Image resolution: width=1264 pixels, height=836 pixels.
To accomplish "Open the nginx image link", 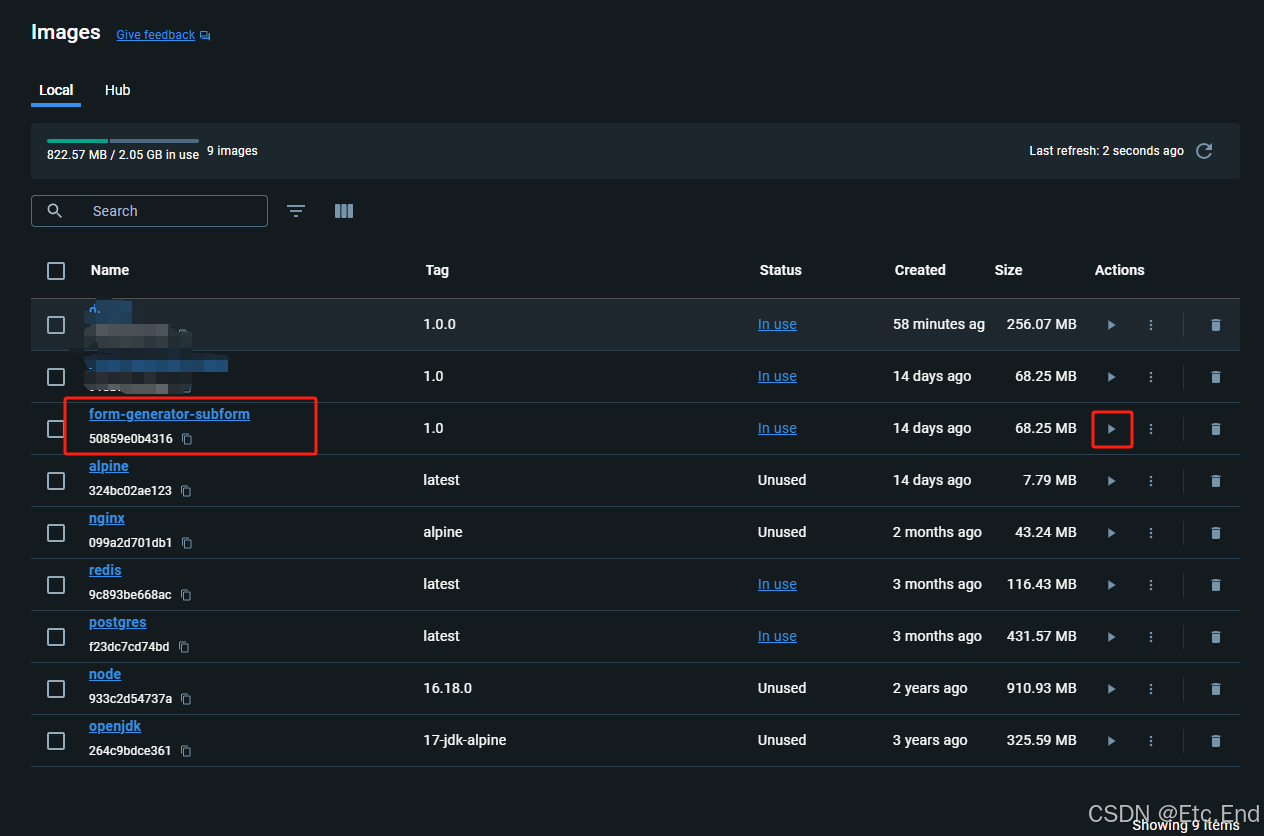I will pos(107,518).
